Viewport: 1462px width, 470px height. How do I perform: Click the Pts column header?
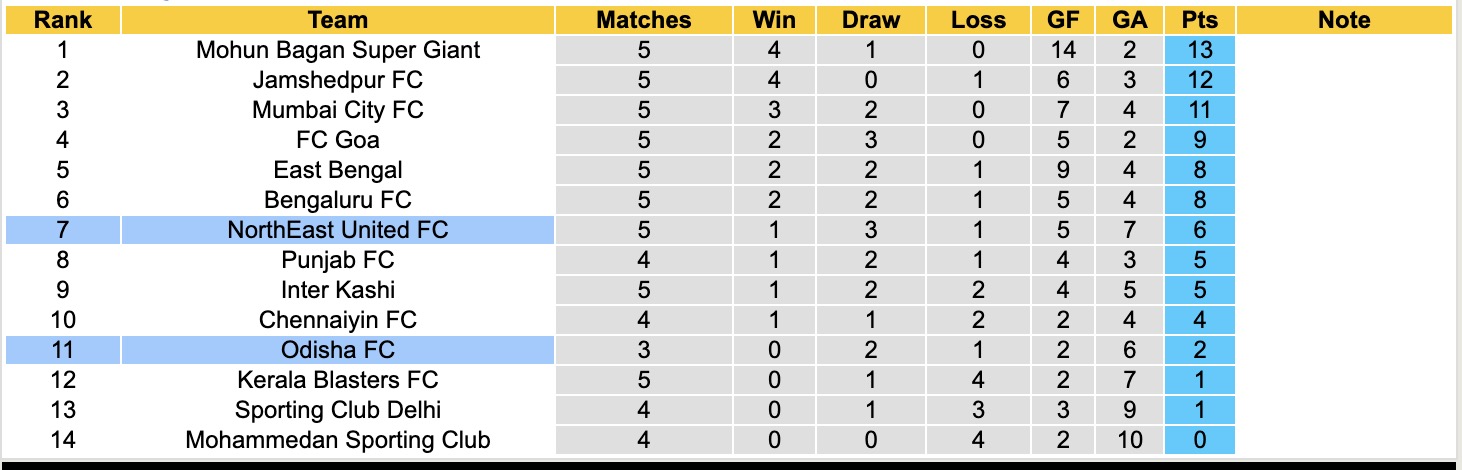(1199, 20)
